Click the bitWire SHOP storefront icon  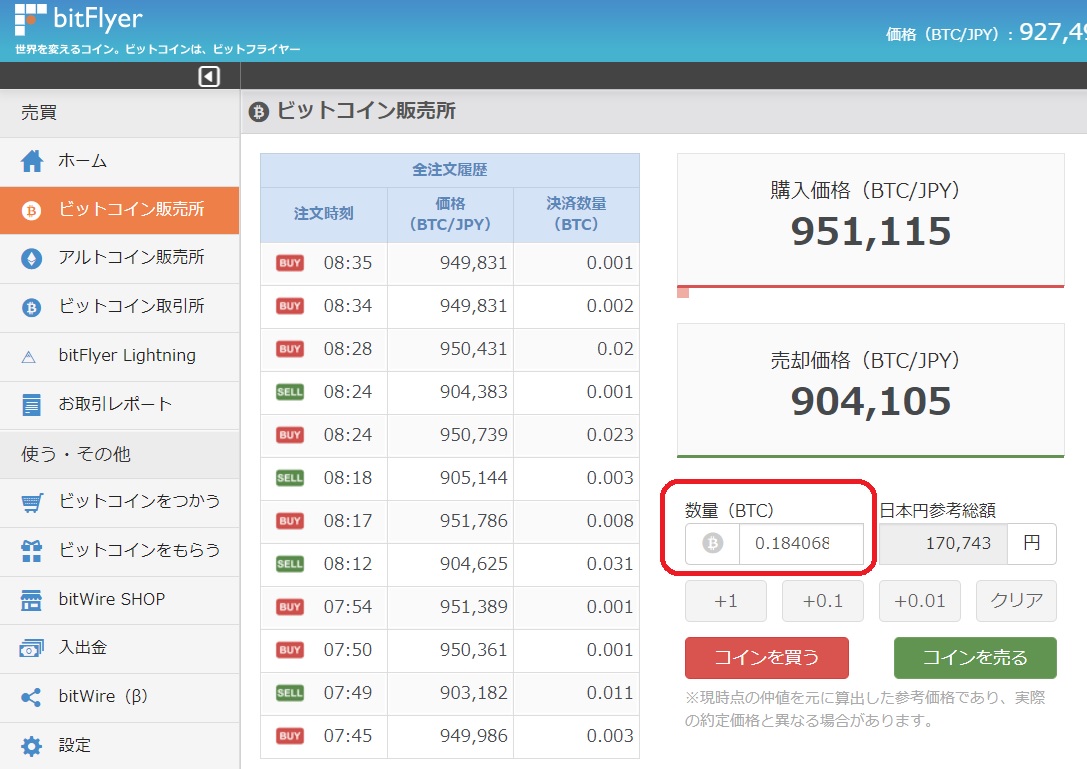coord(31,600)
